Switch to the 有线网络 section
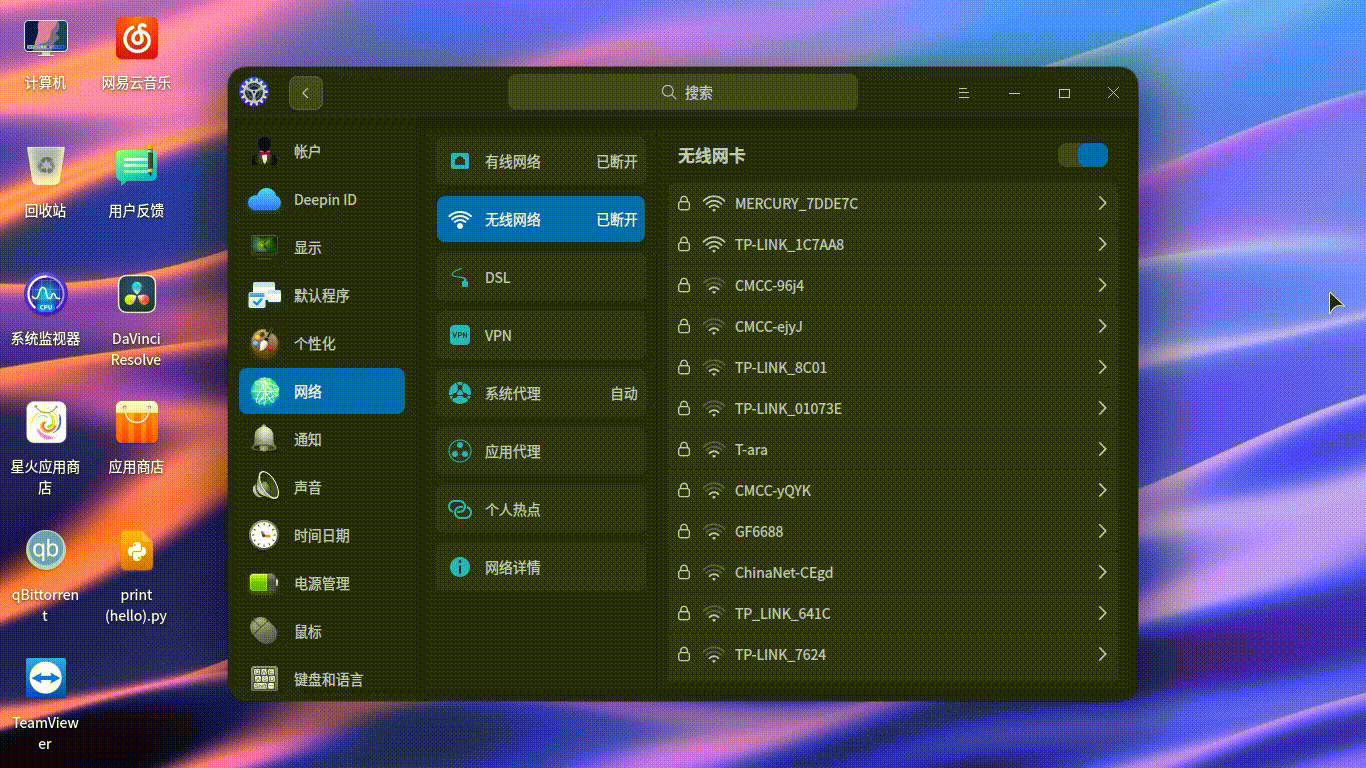The image size is (1366, 768). 541,162
